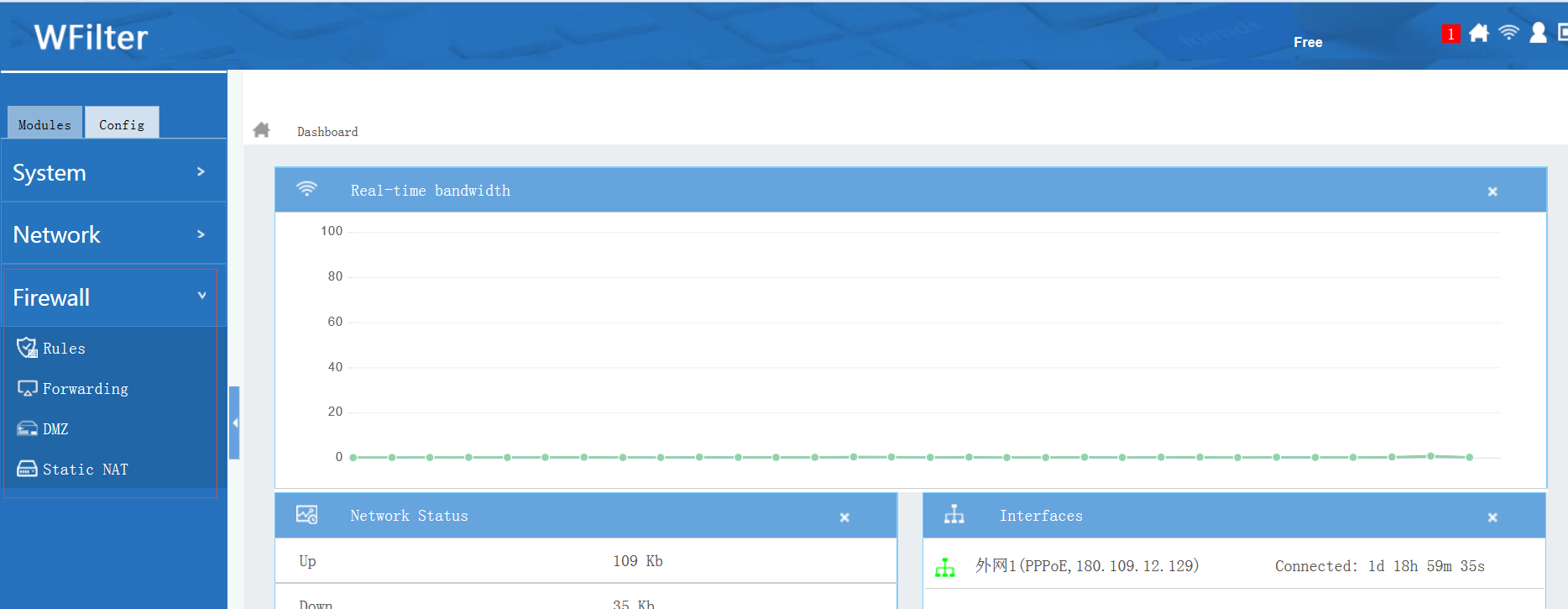The image size is (1568, 609).
Task: Click the Wi-Fi icon in top header
Action: point(1508,33)
